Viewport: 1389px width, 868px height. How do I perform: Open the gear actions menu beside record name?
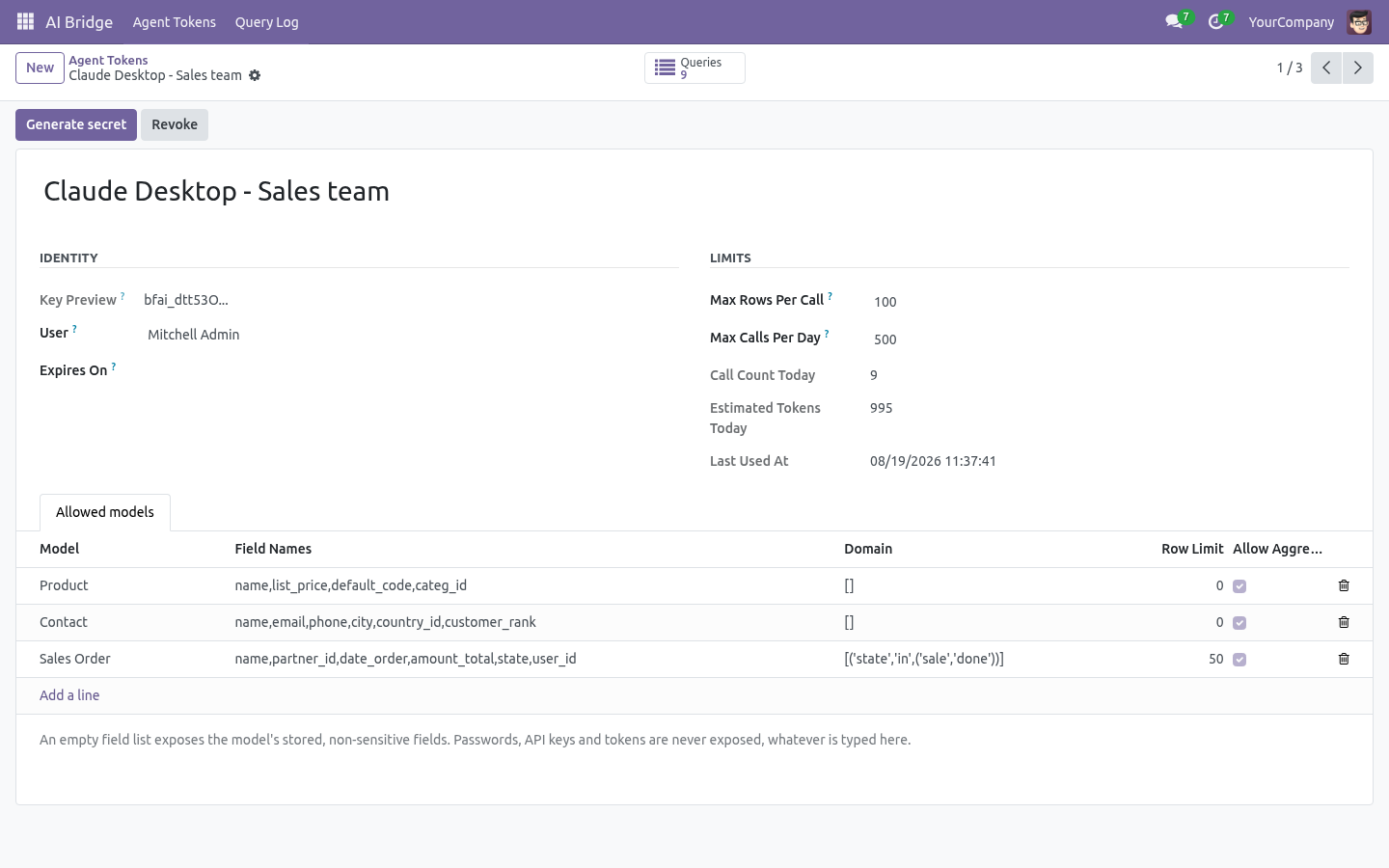tap(255, 75)
